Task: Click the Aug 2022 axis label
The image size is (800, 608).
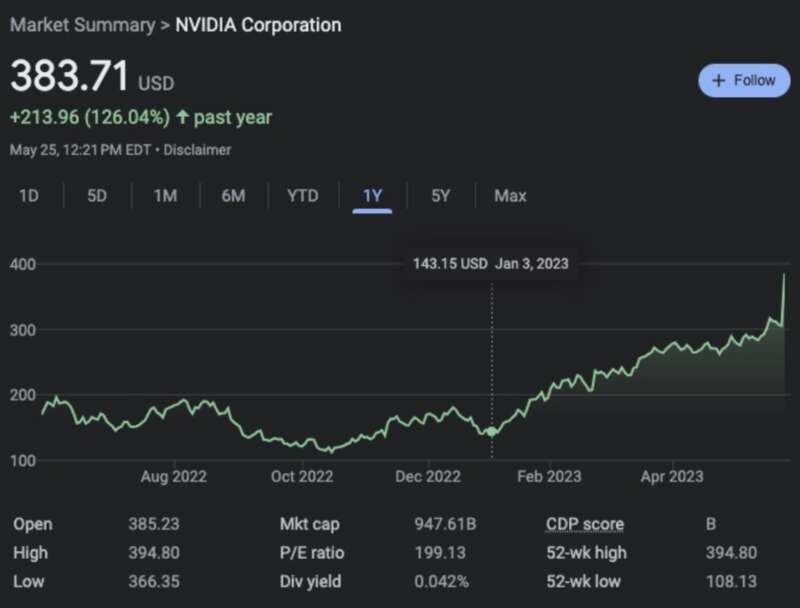Action: point(173,476)
